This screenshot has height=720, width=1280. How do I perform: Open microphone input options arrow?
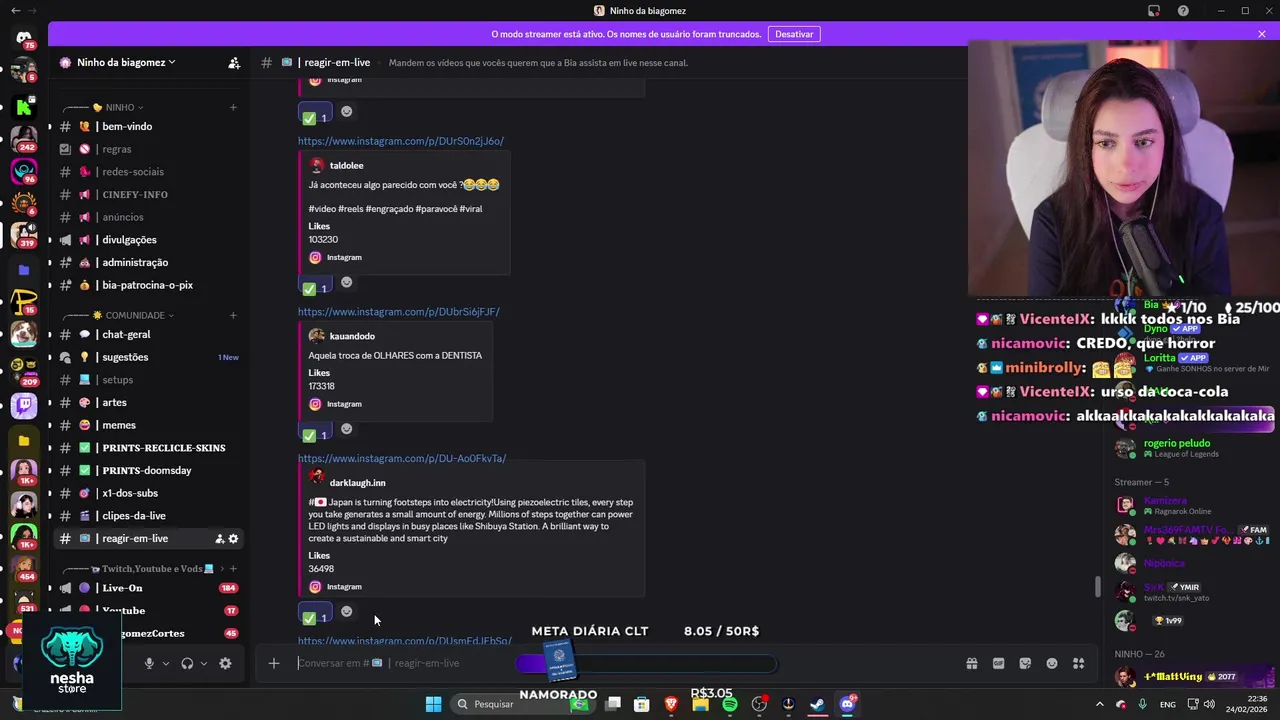point(166,663)
